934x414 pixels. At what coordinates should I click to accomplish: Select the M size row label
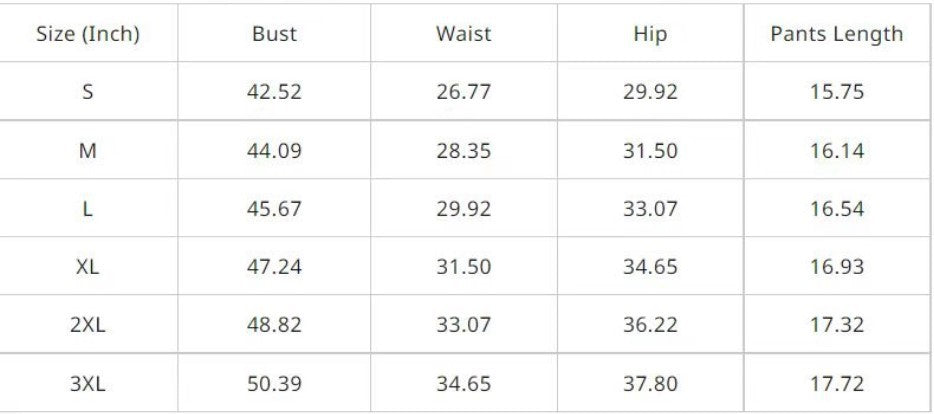[x=88, y=151]
